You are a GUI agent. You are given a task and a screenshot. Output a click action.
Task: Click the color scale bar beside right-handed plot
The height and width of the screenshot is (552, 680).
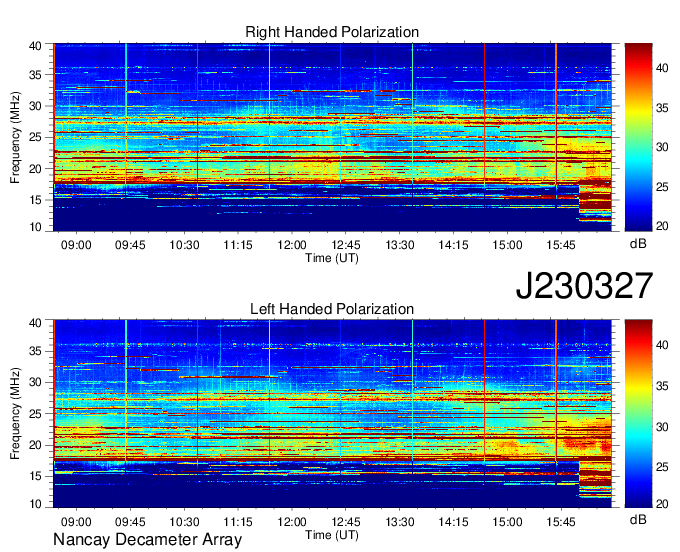coord(638,137)
